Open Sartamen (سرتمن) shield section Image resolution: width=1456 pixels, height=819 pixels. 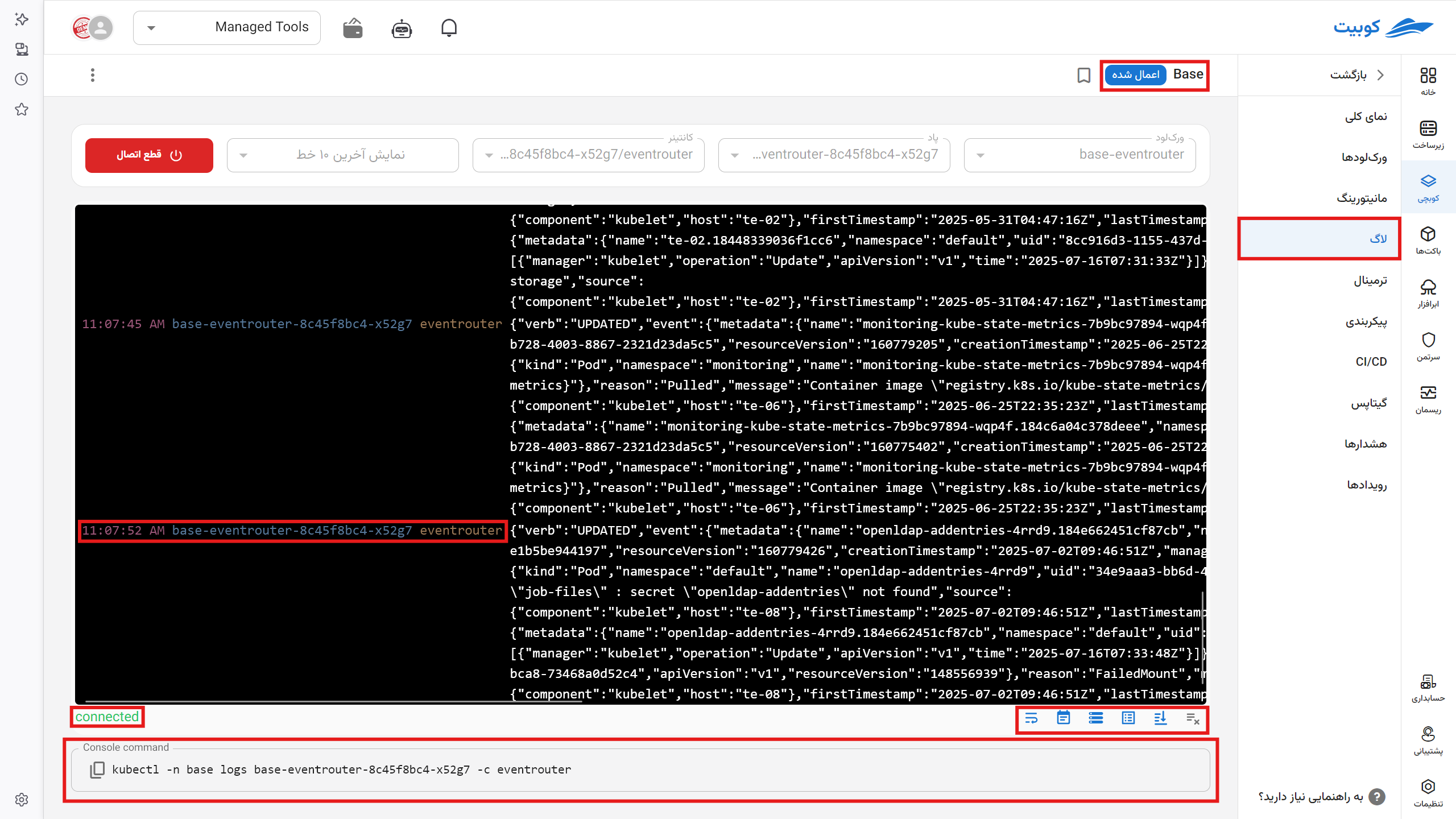pyautogui.click(x=1428, y=346)
